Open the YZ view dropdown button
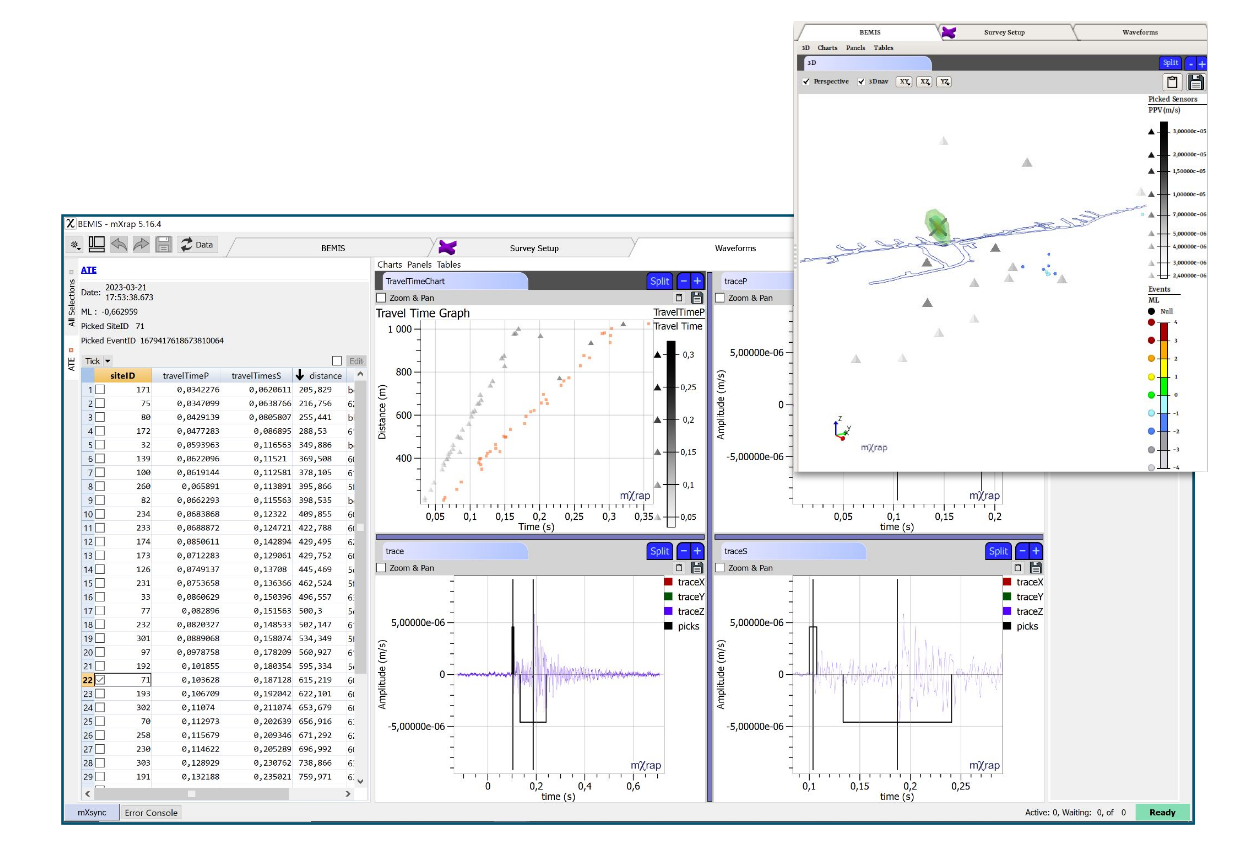Viewport: 1238px width, 852px height. point(944,82)
